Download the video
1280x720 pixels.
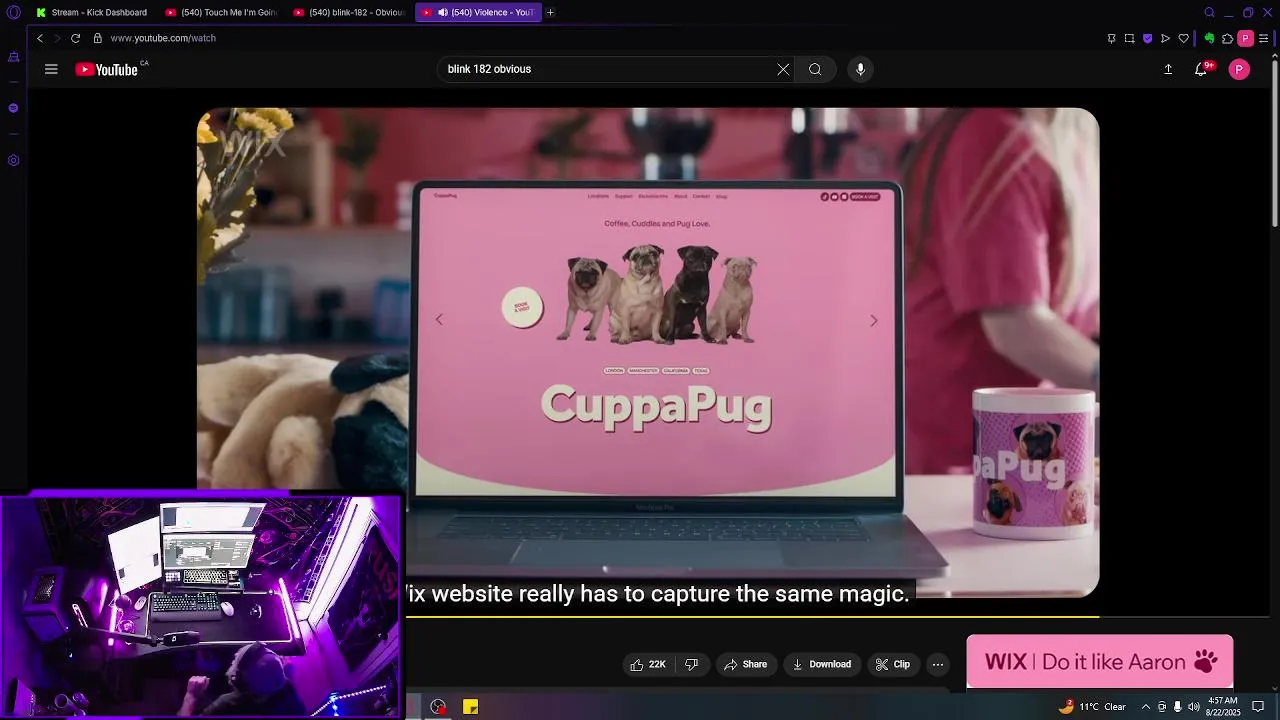pyautogui.click(x=821, y=664)
